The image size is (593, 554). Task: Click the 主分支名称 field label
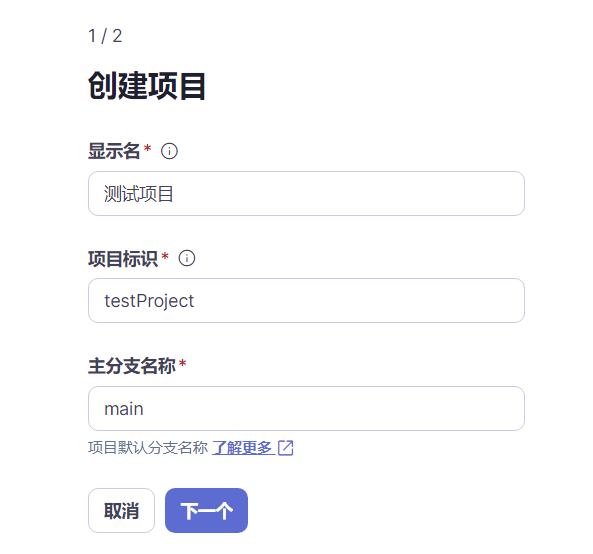[x=132, y=366]
